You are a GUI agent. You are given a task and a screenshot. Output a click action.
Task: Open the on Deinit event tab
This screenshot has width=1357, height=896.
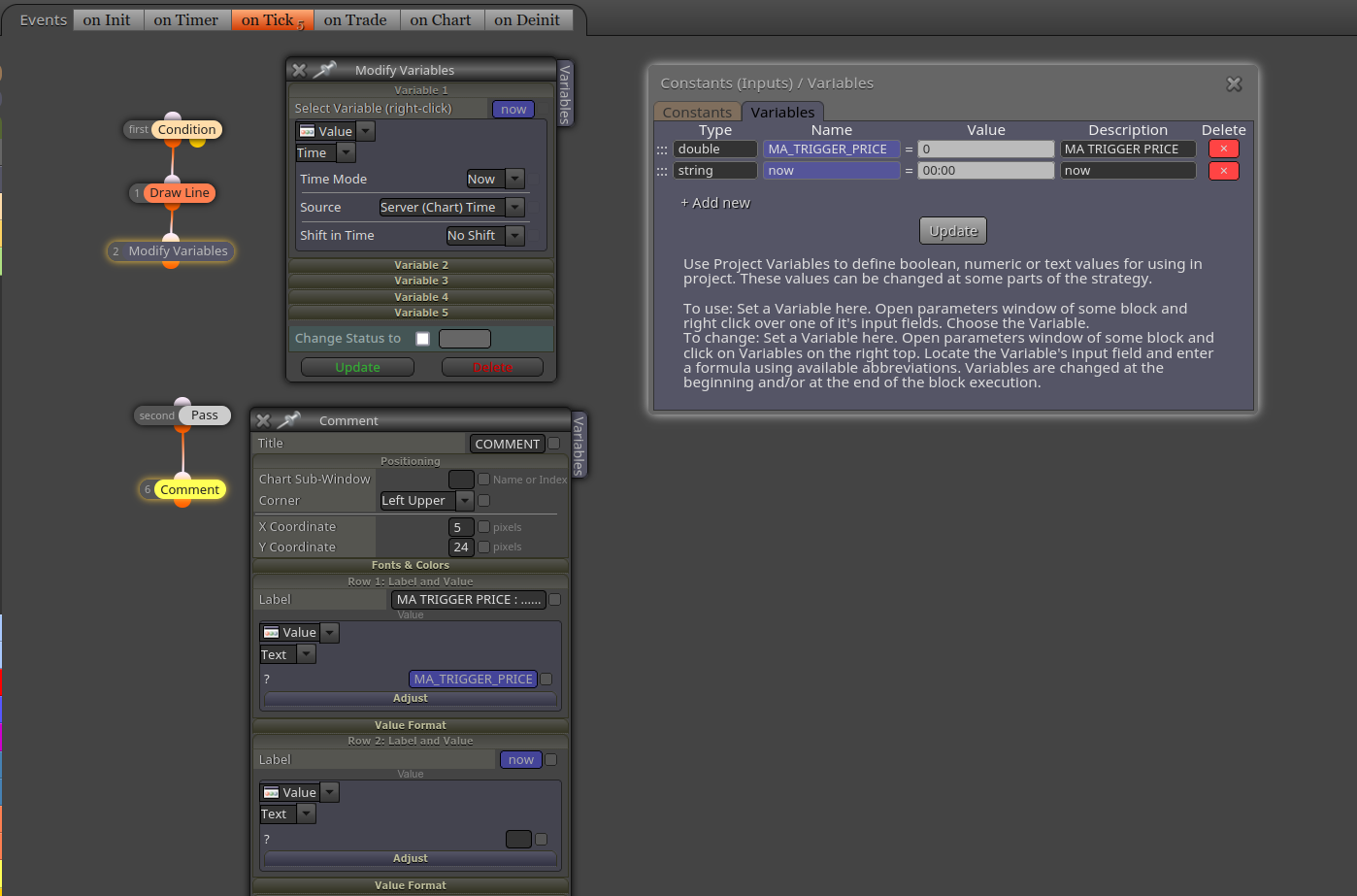point(527,19)
